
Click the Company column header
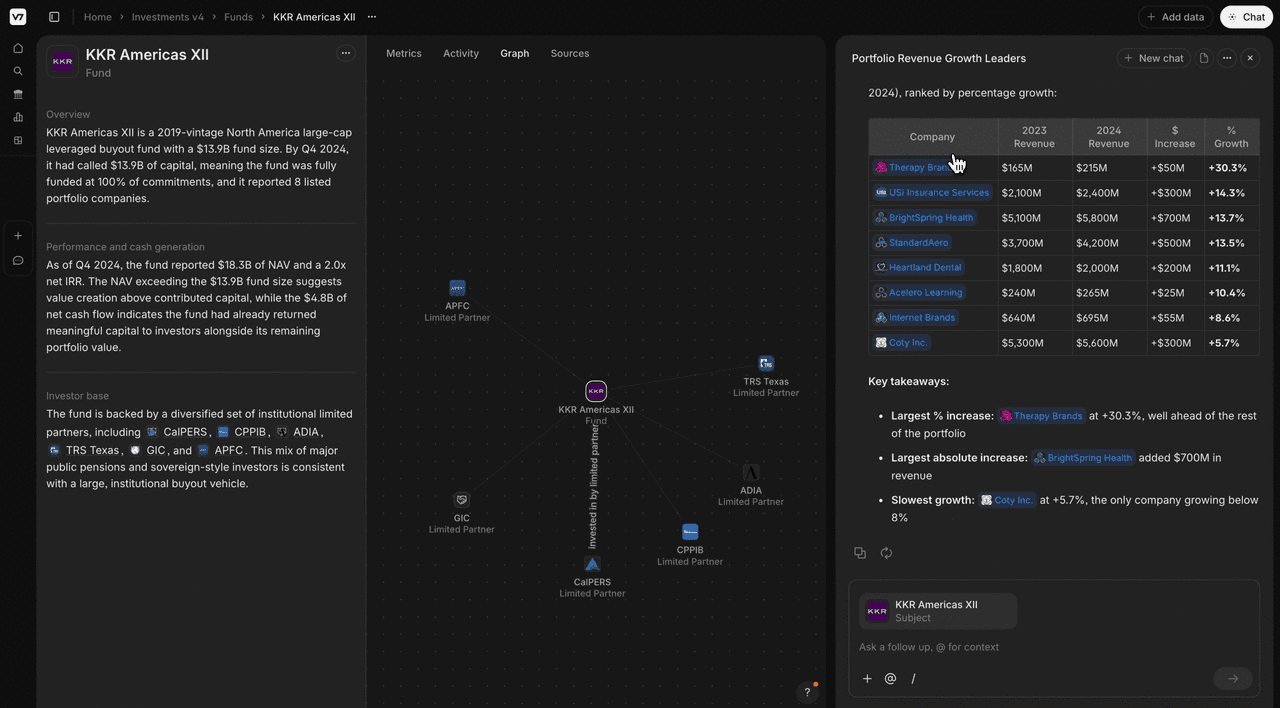click(x=933, y=137)
